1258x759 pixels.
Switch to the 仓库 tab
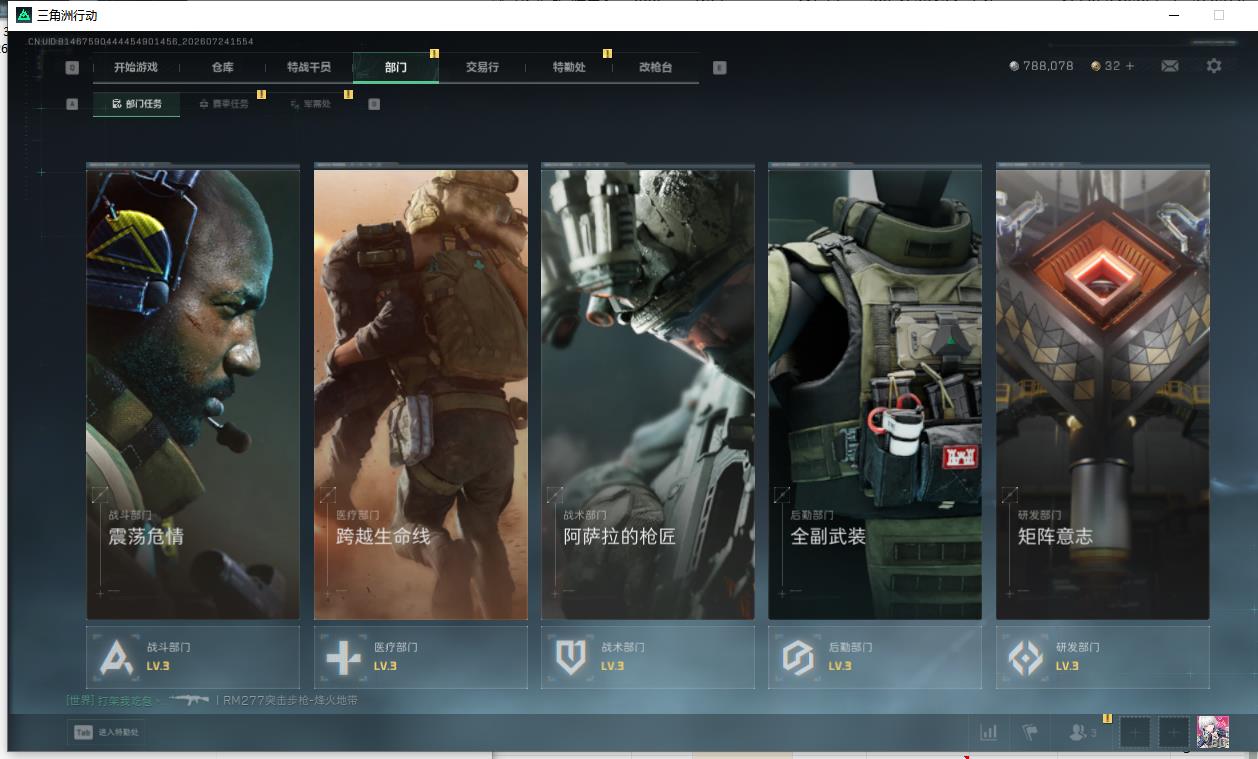pyautogui.click(x=222, y=67)
